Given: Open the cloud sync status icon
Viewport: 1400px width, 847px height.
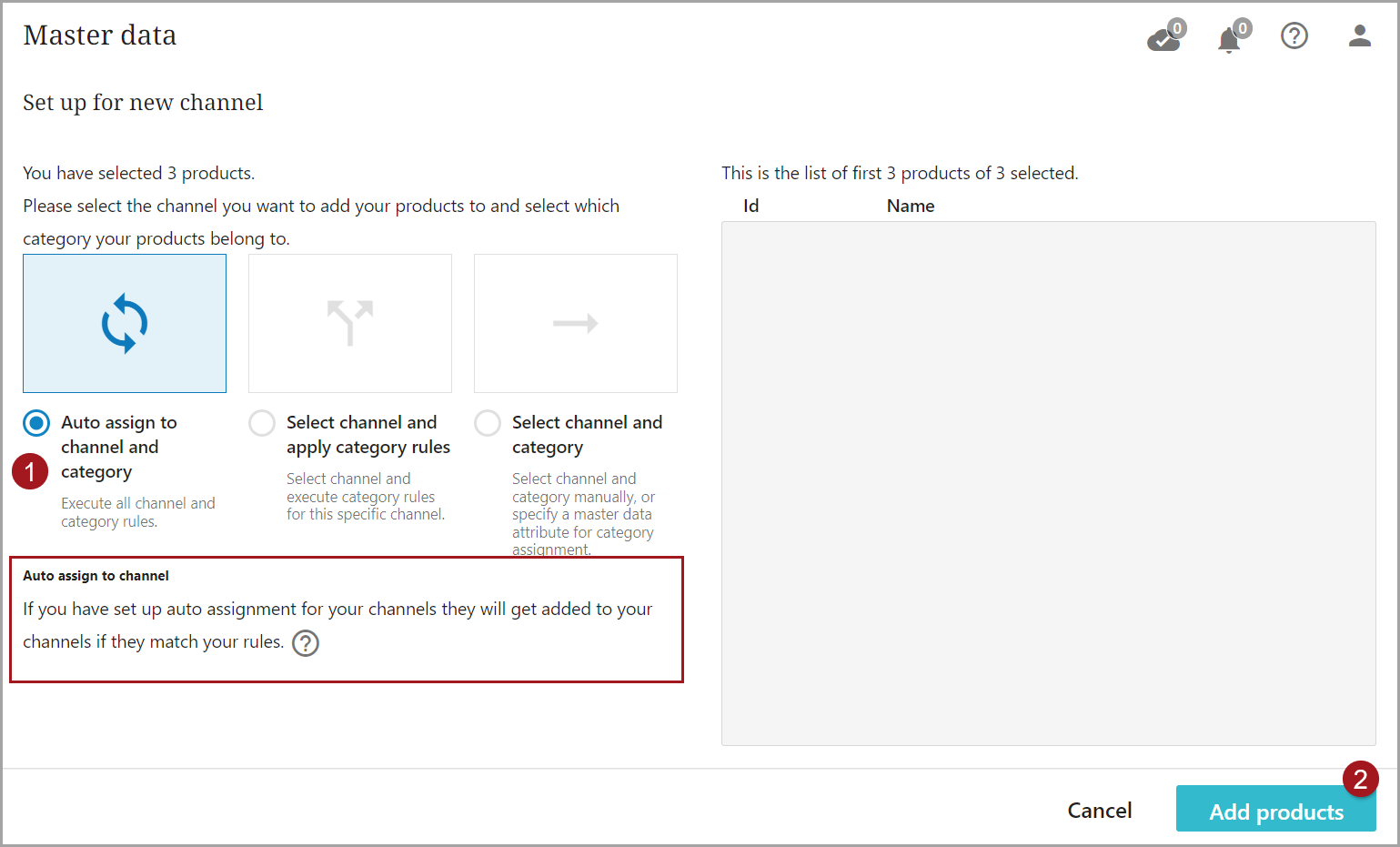Looking at the screenshot, I should tap(1163, 38).
